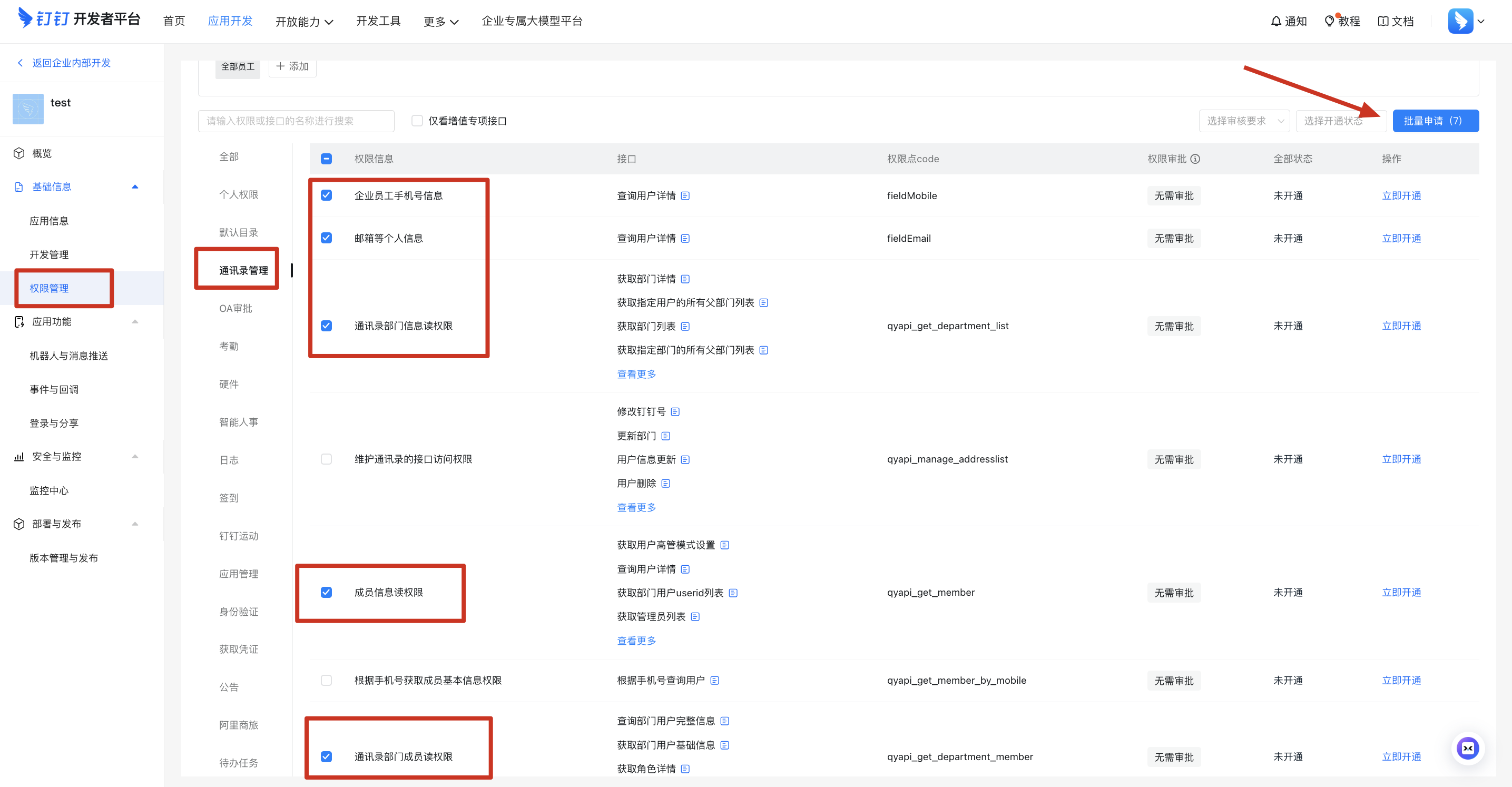Open doc icon next to 获取部门详情
This screenshot has width=1512, height=787.
coord(685,279)
